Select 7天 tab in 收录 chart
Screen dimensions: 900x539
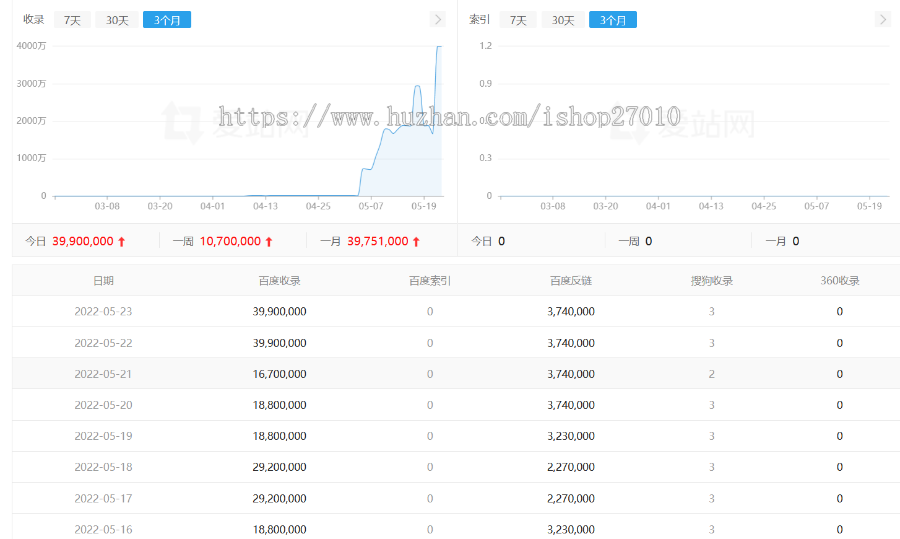point(72,20)
